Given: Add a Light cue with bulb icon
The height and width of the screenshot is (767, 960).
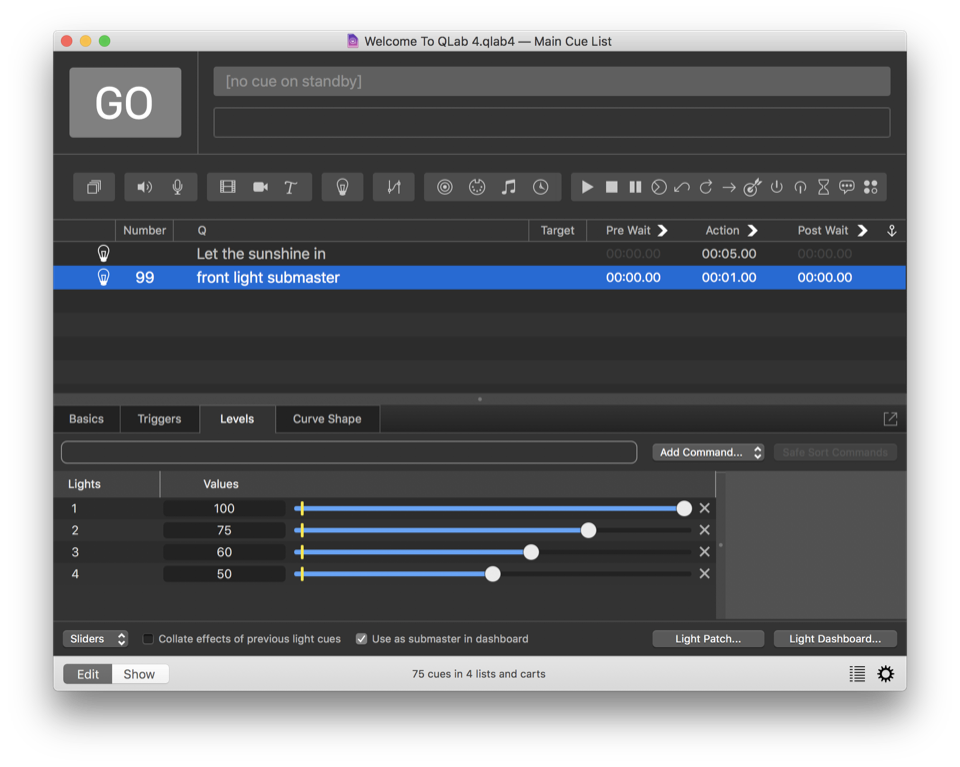Looking at the screenshot, I should (342, 187).
